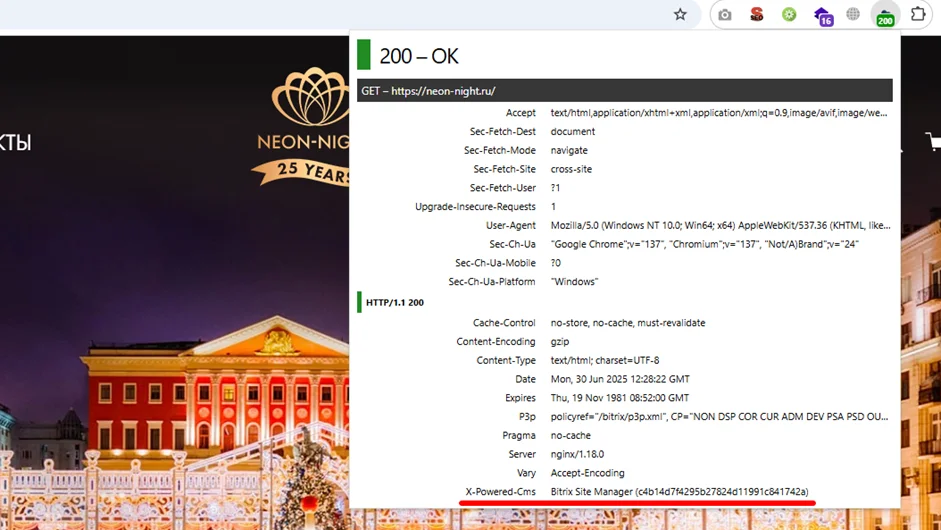Viewport: 941px width, 530px height.
Task: Select the Sec-Ch-Ua-Platform value Windows
Action: (x=574, y=282)
